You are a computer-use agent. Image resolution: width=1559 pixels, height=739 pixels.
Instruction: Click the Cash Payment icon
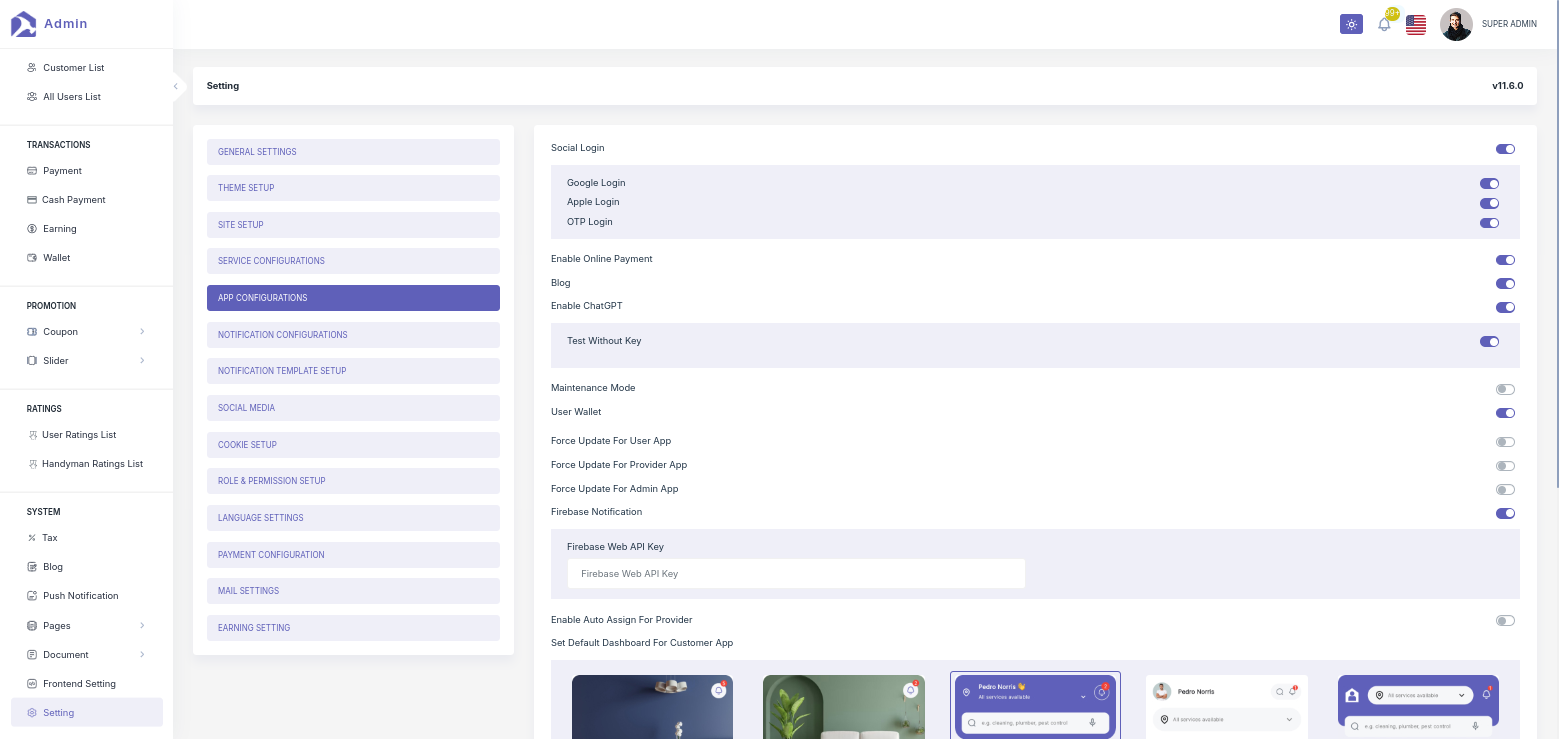[x=32, y=200]
